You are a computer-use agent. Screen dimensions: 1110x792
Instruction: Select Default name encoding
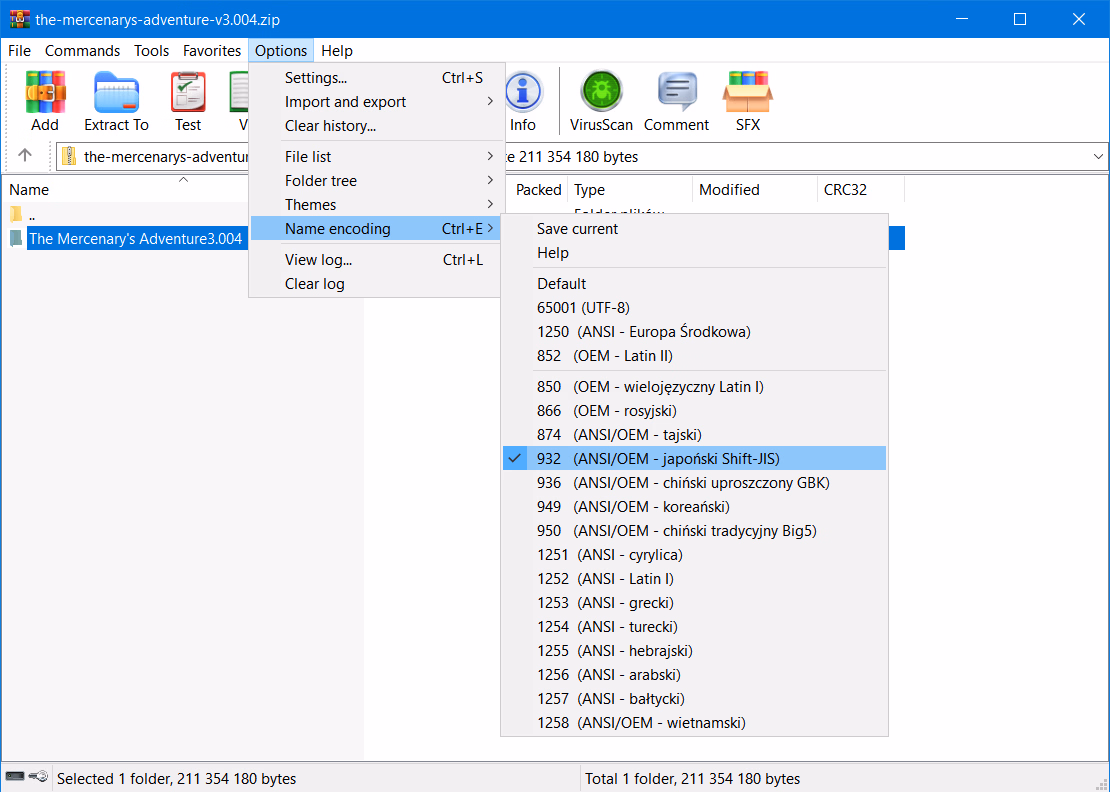(x=694, y=284)
